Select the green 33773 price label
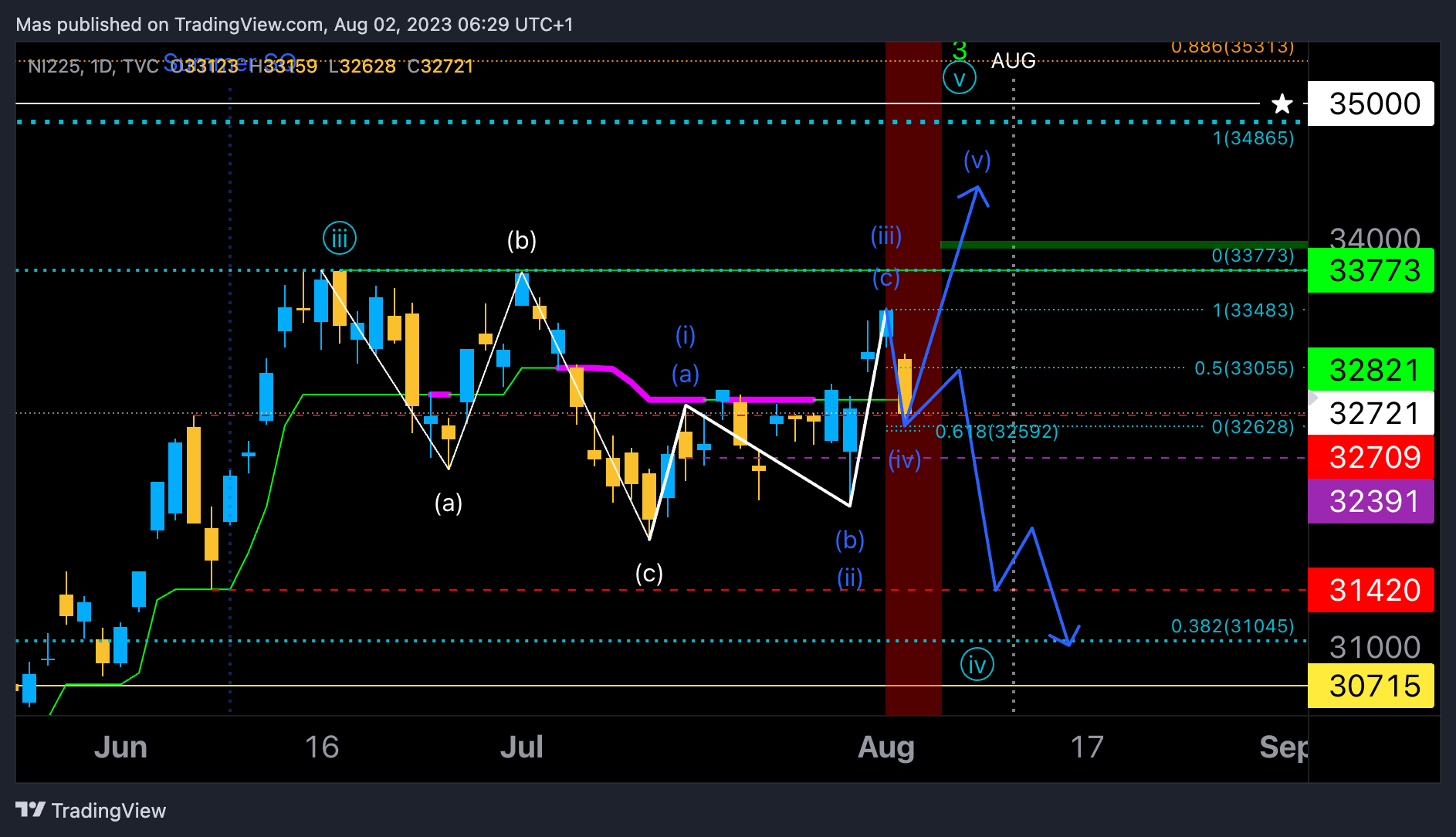The image size is (1456, 837). 1371,270
